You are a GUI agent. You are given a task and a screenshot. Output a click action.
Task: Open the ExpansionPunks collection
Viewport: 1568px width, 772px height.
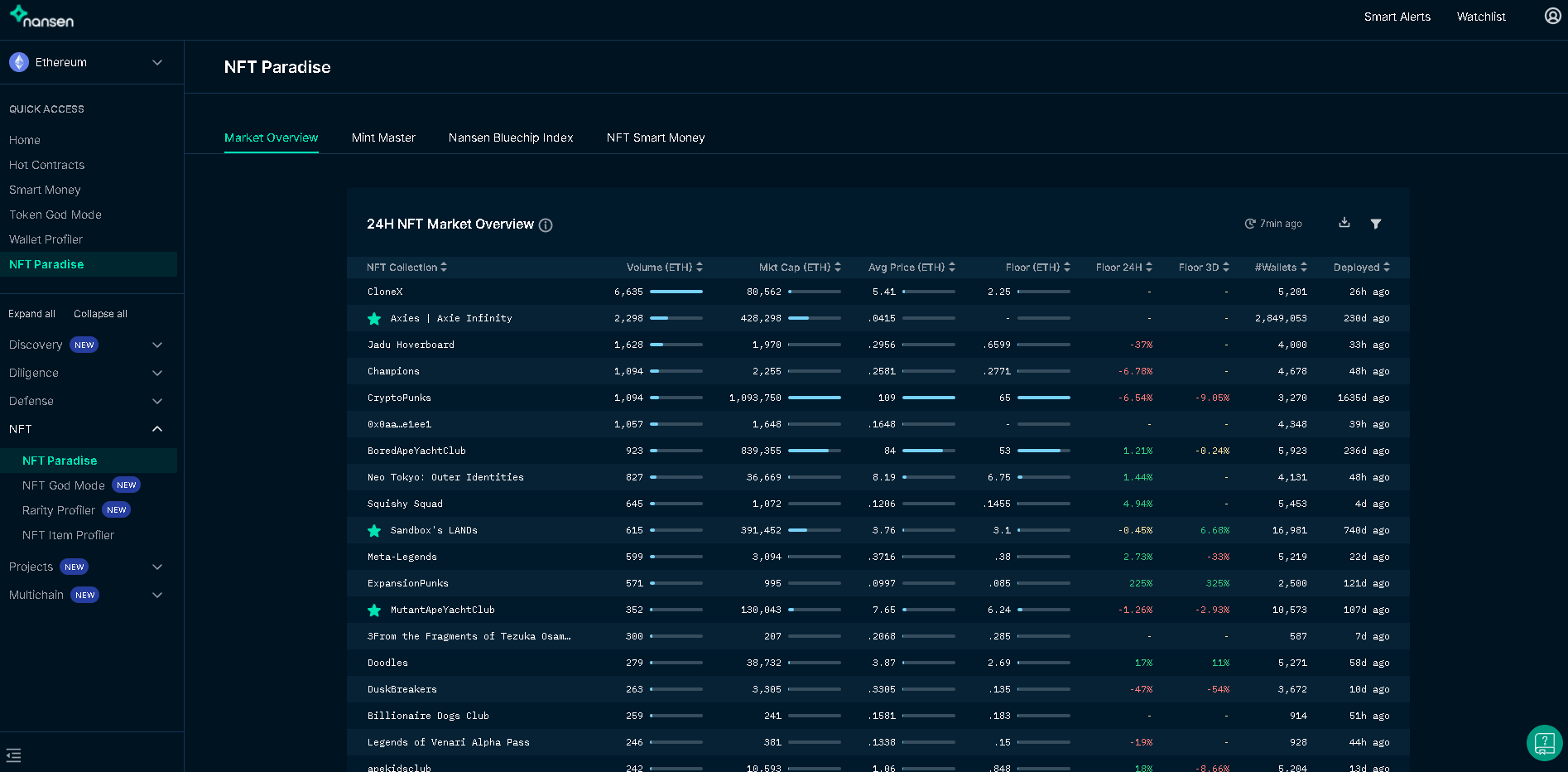(x=408, y=583)
